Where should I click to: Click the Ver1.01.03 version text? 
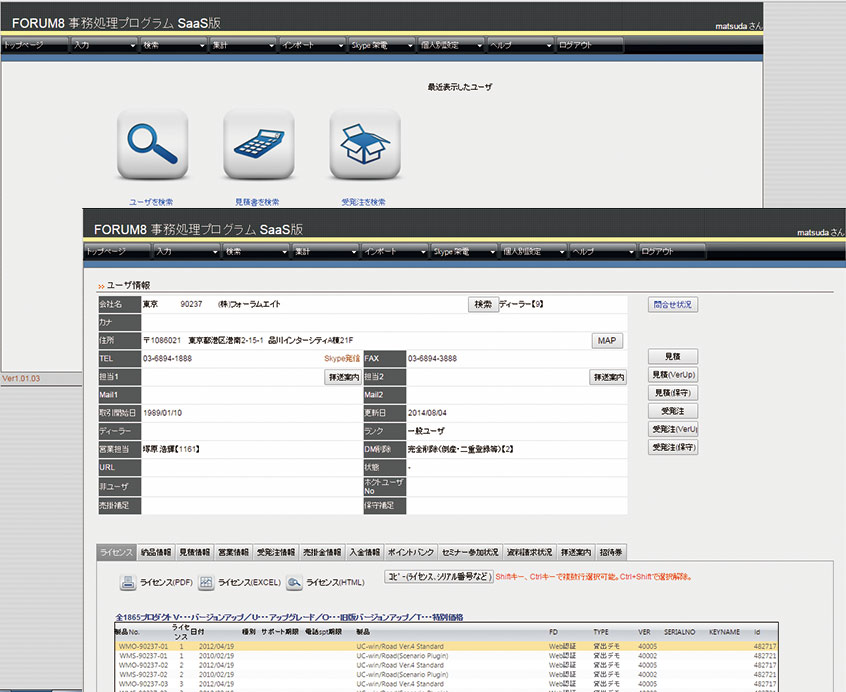[21, 379]
